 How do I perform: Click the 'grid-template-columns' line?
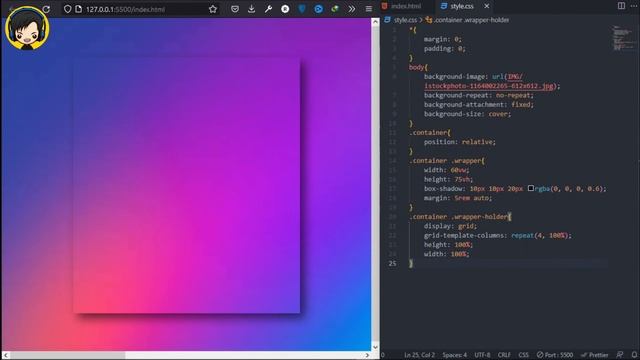tap(498, 236)
